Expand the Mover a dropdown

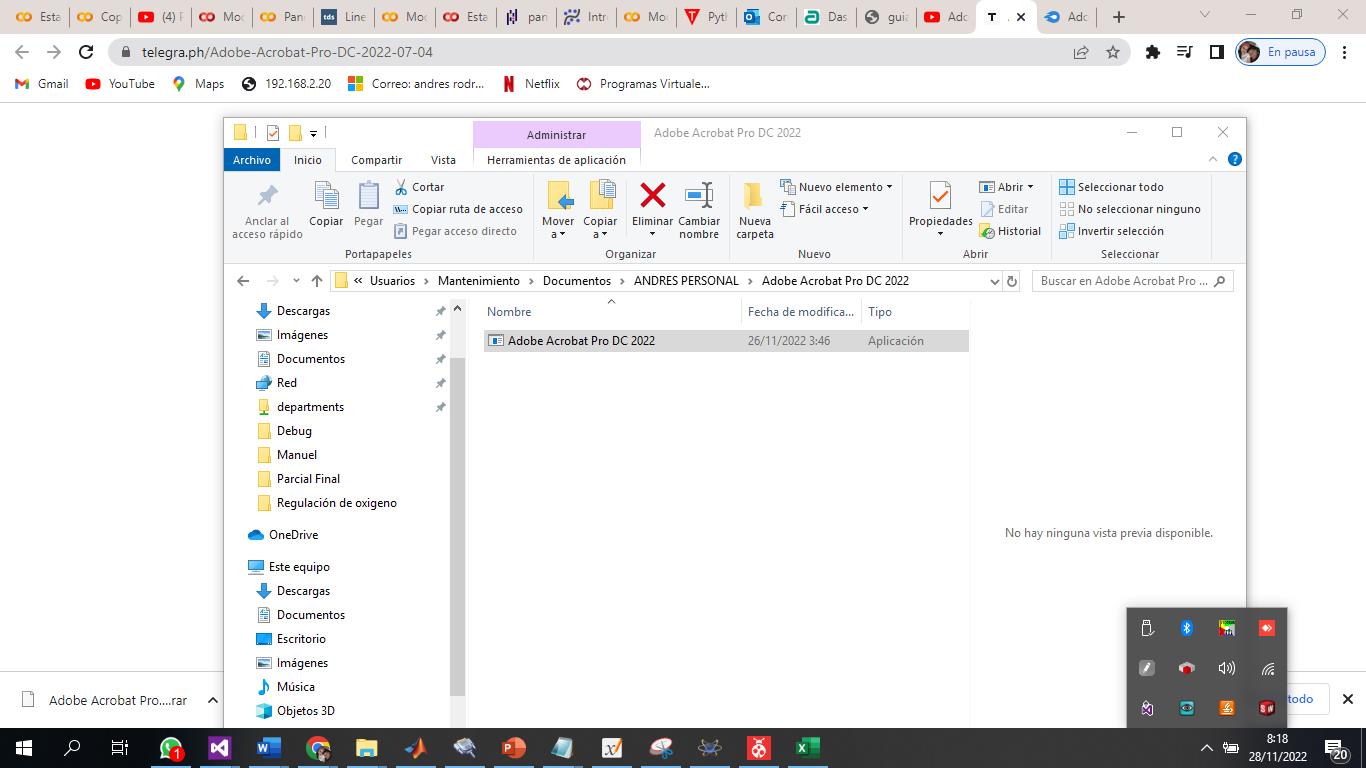tap(558, 234)
